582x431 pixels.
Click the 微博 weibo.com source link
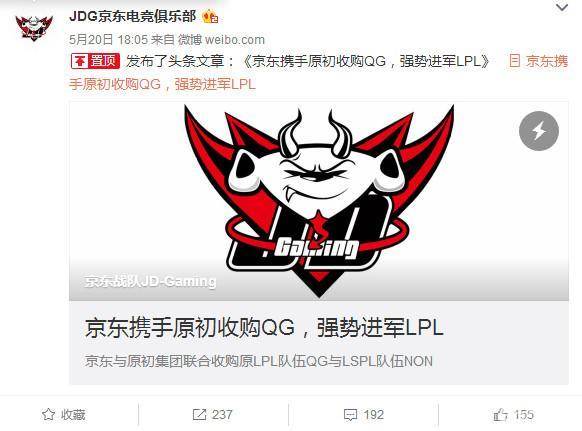pyautogui.click(x=221, y=40)
